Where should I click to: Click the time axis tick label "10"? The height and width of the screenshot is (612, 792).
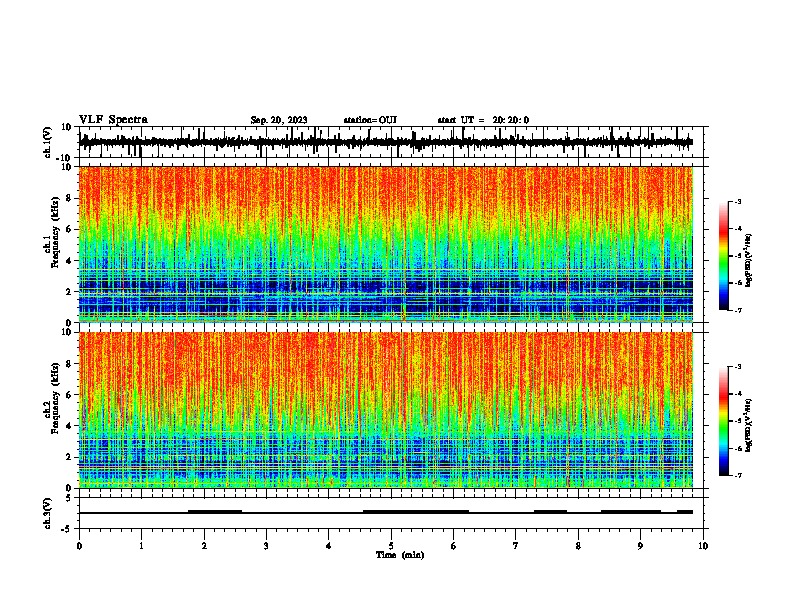703,546
